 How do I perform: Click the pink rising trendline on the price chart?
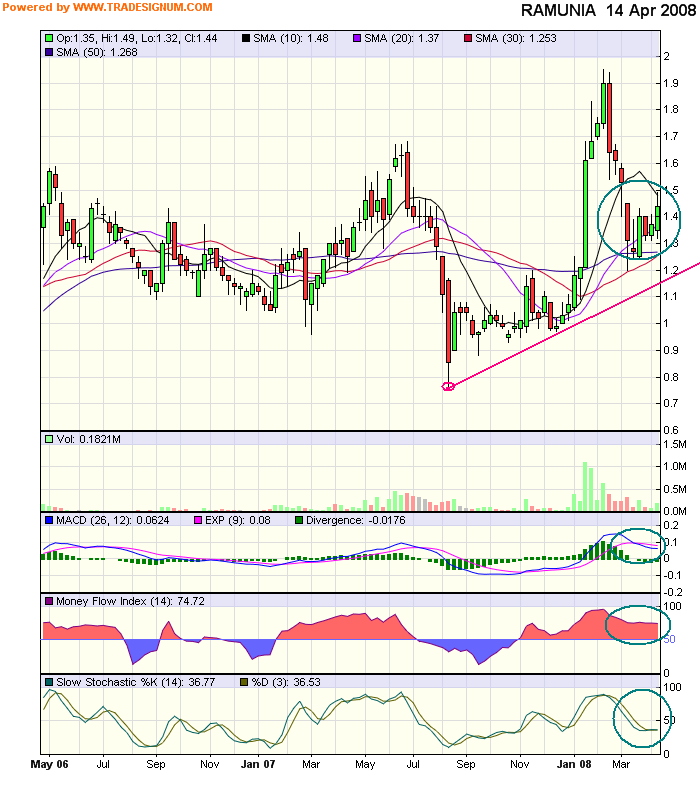click(x=560, y=324)
